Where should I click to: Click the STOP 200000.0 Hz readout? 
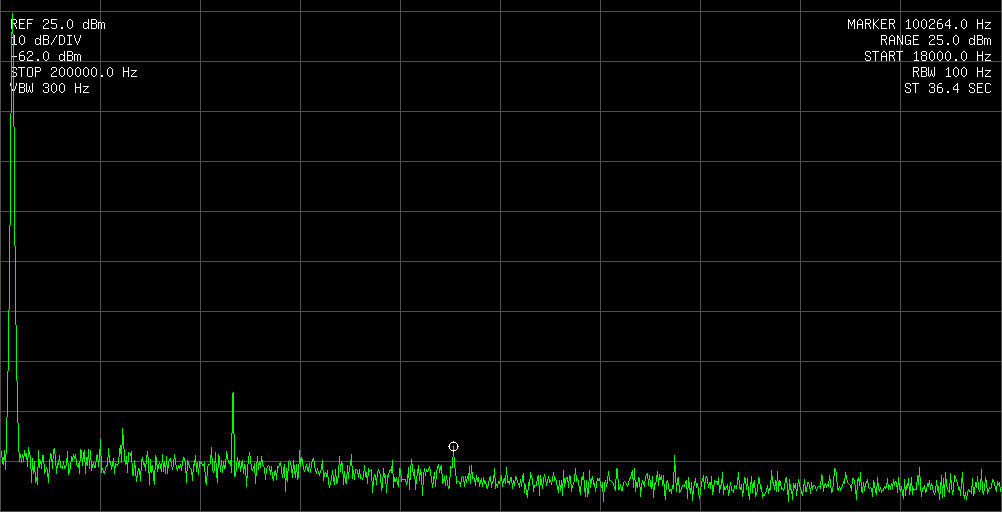pos(74,73)
